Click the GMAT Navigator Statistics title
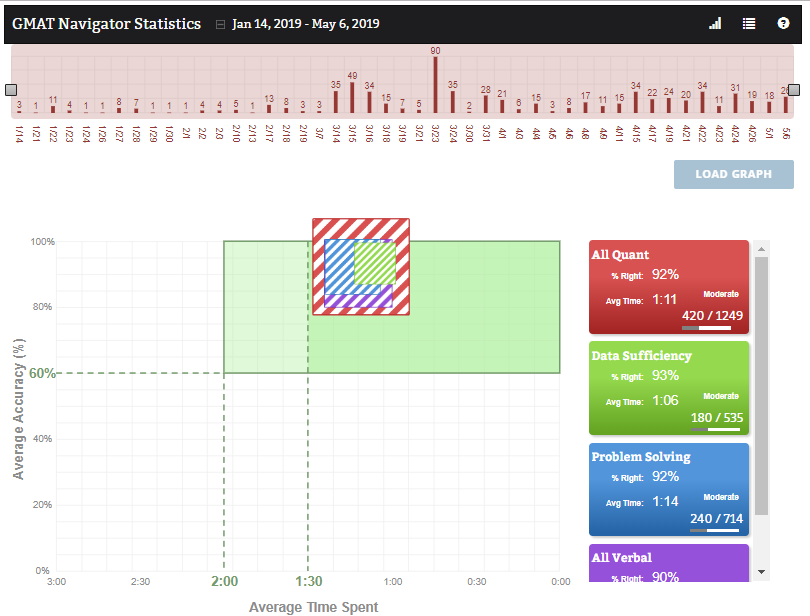This screenshot has height=616, width=810. click(x=106, y=24)
